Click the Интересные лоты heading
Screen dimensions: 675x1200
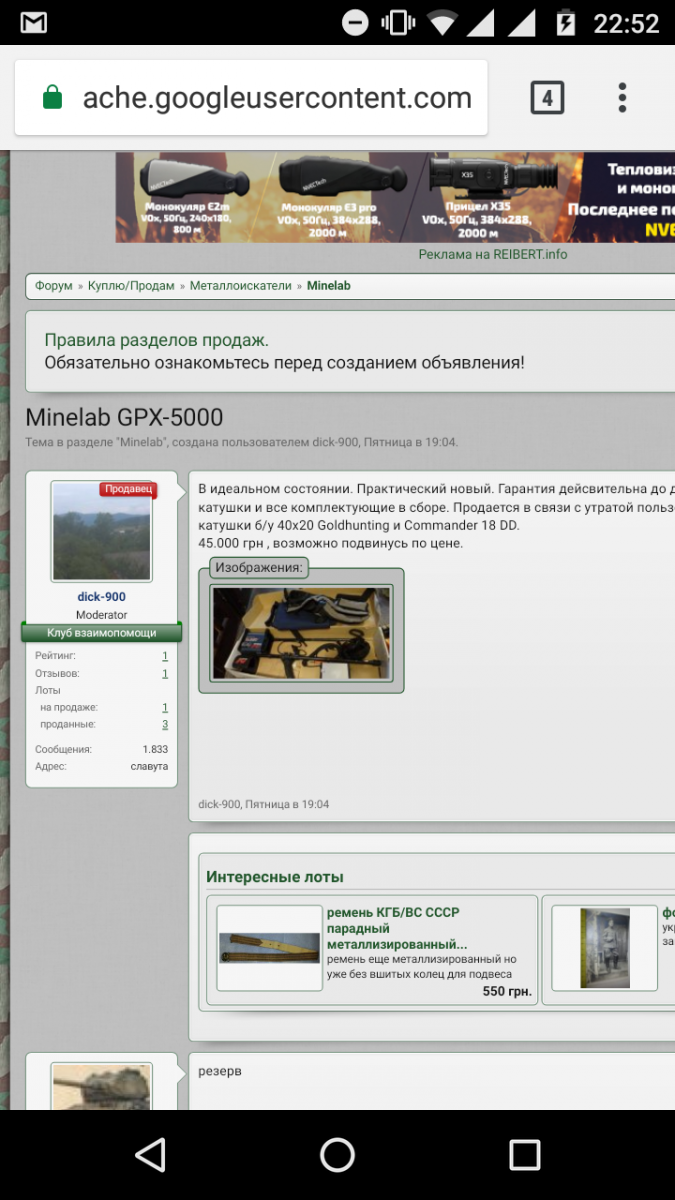pyautogui.click(x=275, y=877)
